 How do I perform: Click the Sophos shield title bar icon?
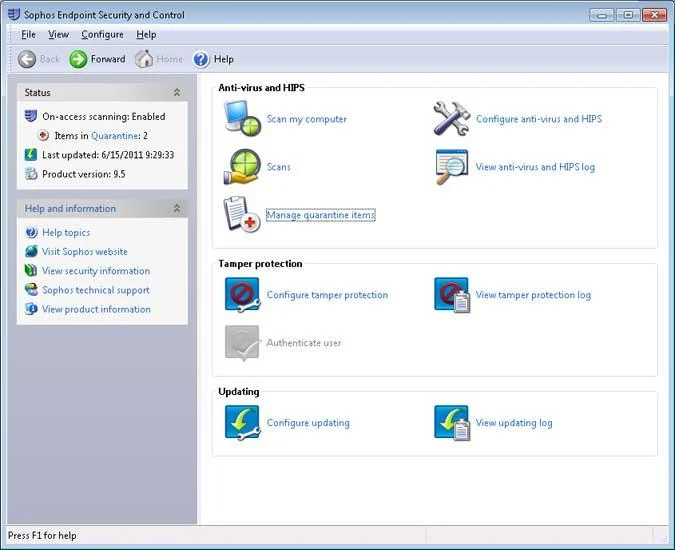[14, 15]
